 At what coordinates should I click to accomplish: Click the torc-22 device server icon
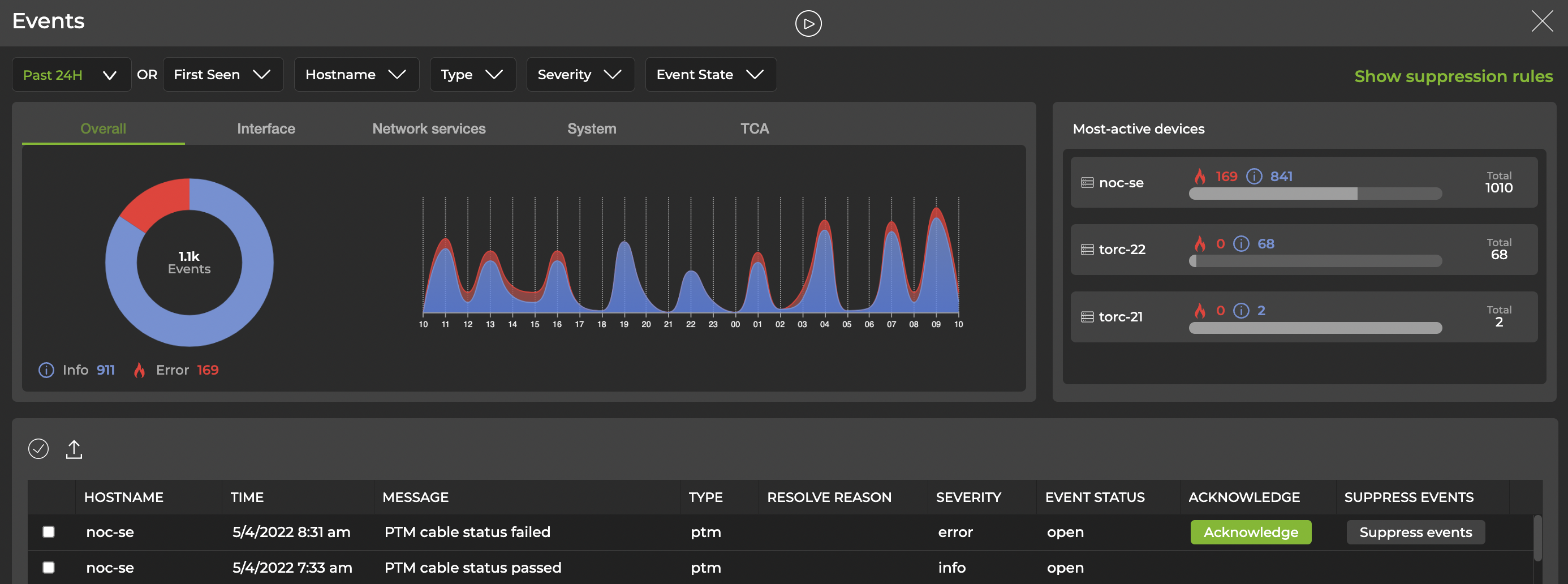coord(1087,250)
